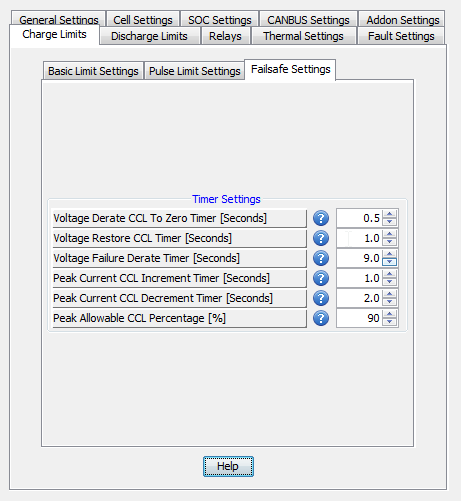Increase Voltage Restore CCL Timer value
Image resolution: width=461 pixels, height=501 pixels.
tap(389, 234)
